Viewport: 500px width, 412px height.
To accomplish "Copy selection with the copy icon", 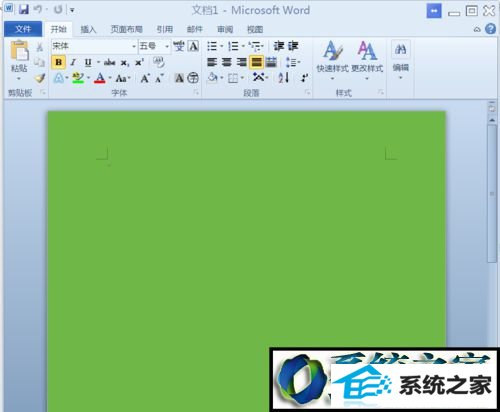I will click(x=40, y=62).
